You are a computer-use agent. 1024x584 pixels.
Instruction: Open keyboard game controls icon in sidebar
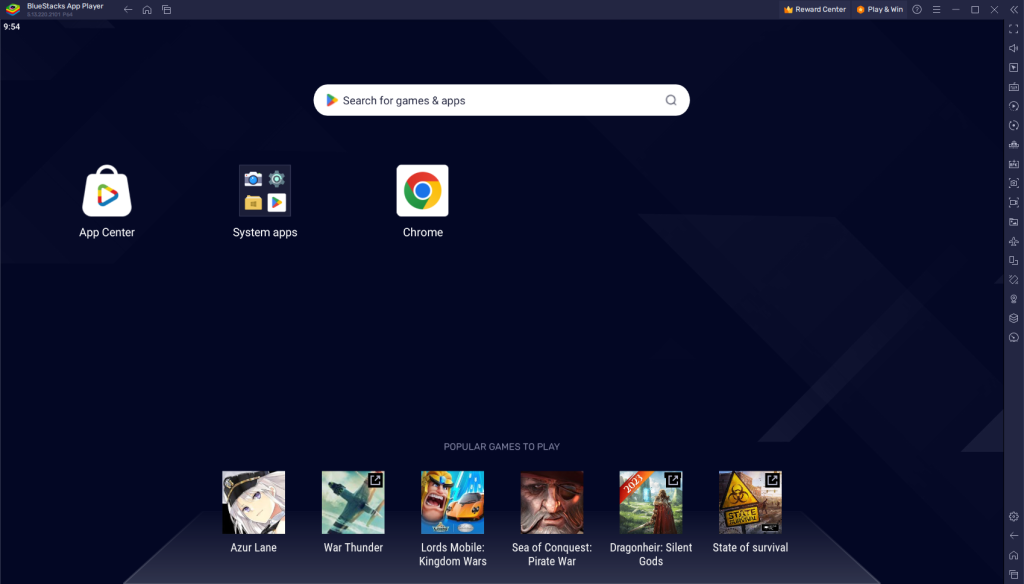1014,86
